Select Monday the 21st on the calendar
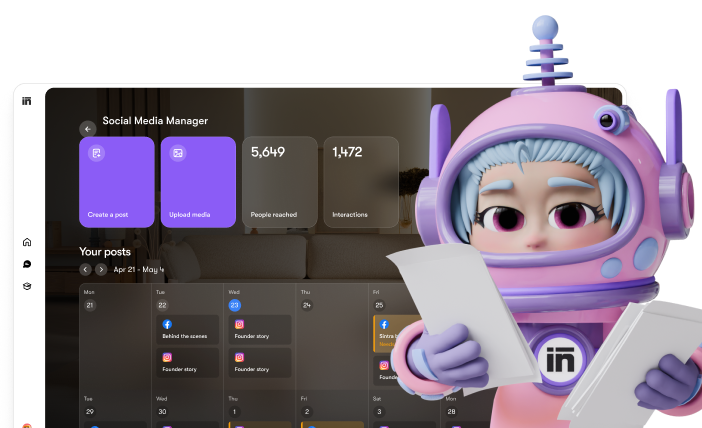702x428 pixels. [x=89, y=305]
